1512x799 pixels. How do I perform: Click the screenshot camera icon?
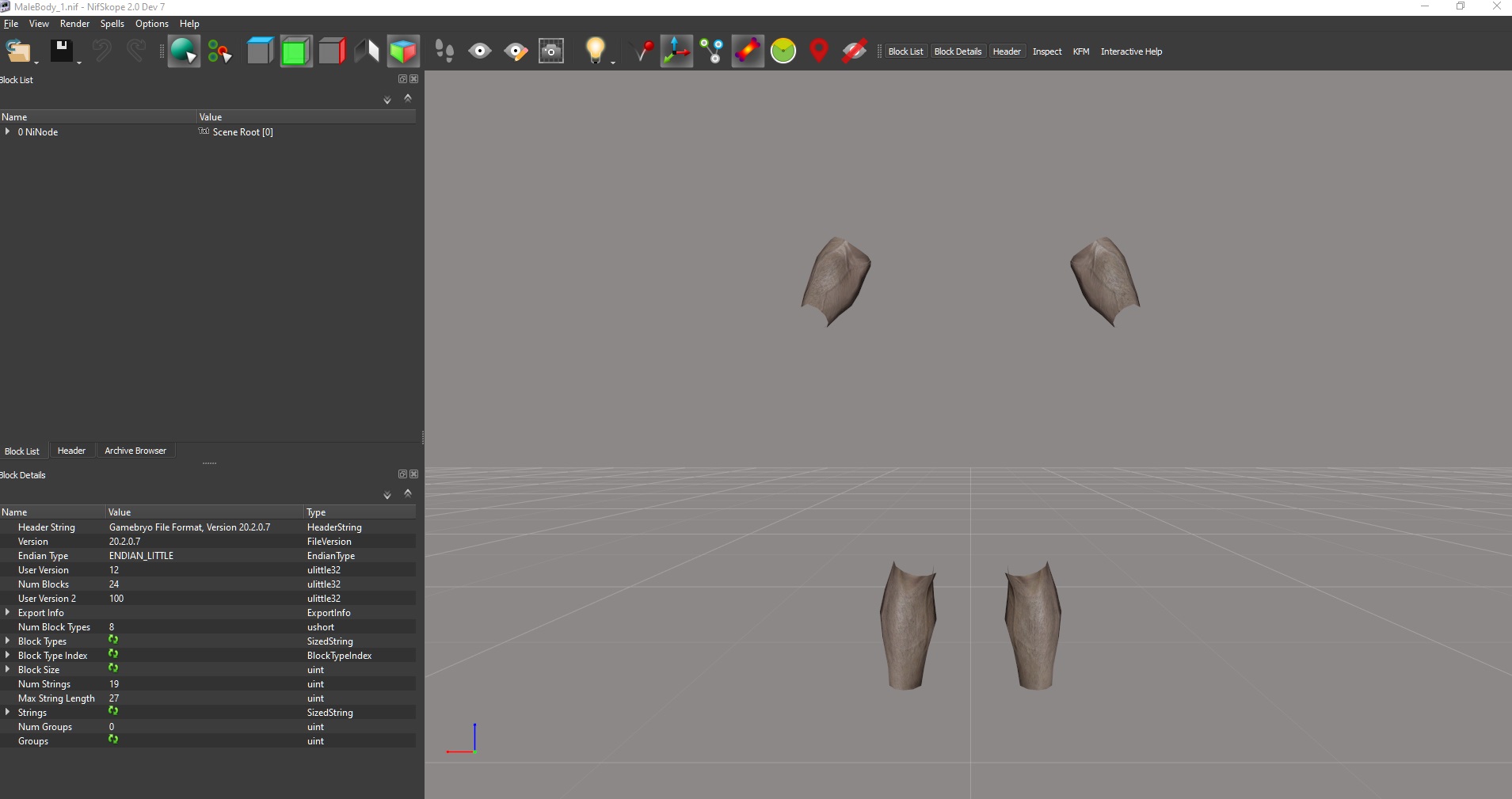[551, 51]
